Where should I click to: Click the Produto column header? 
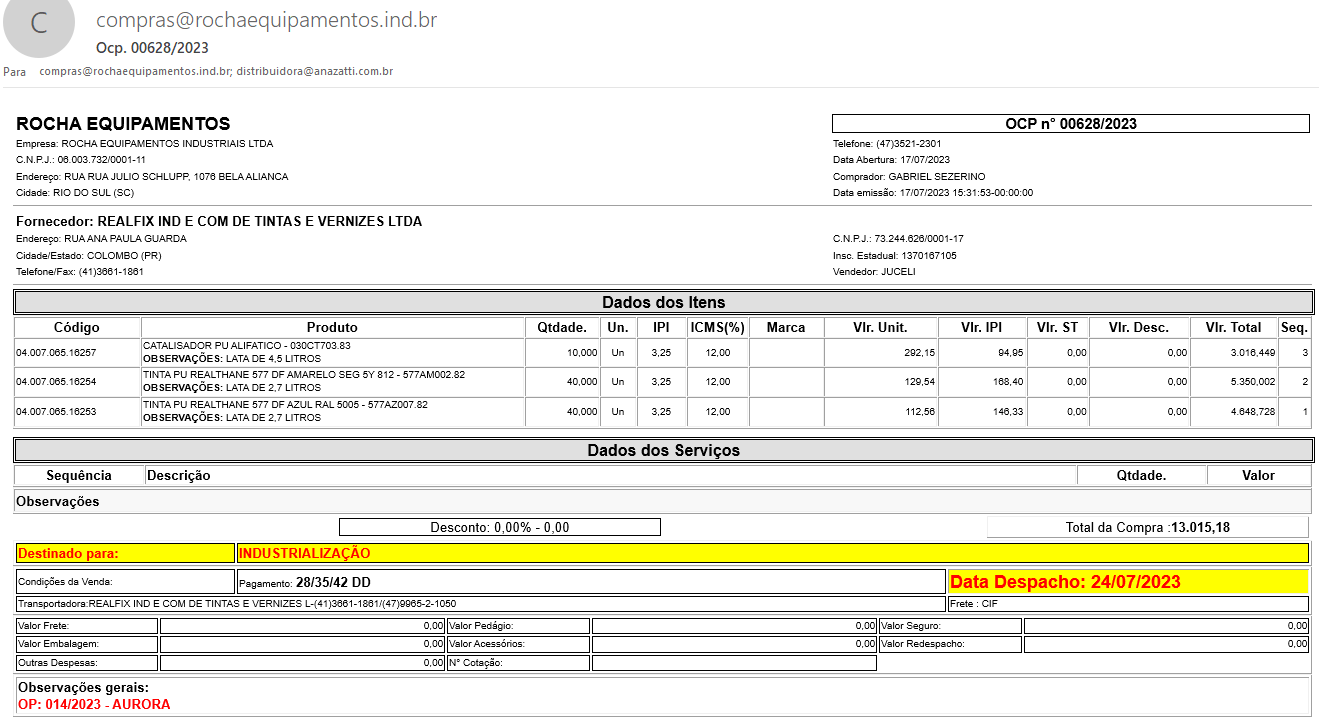pyautogui.click(x=332, y=328)
